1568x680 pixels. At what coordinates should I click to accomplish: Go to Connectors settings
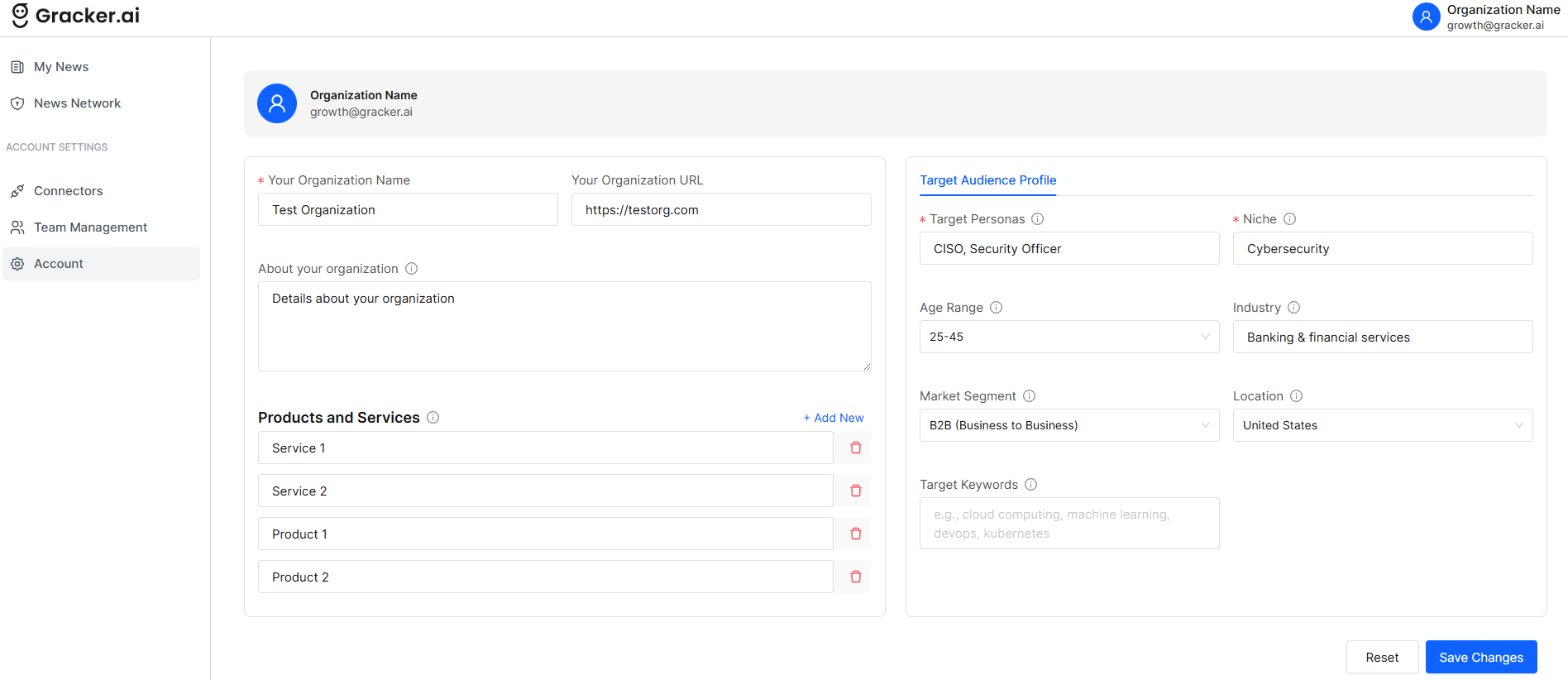101,191
